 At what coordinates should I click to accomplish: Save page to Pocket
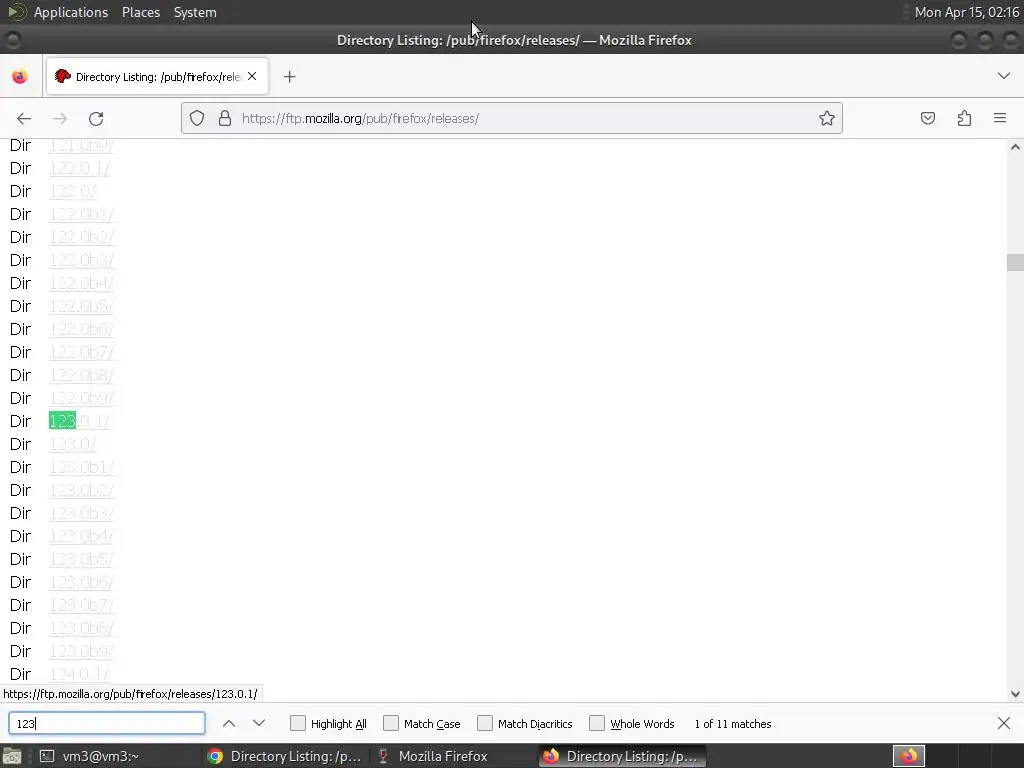click(x=928, y=118)
